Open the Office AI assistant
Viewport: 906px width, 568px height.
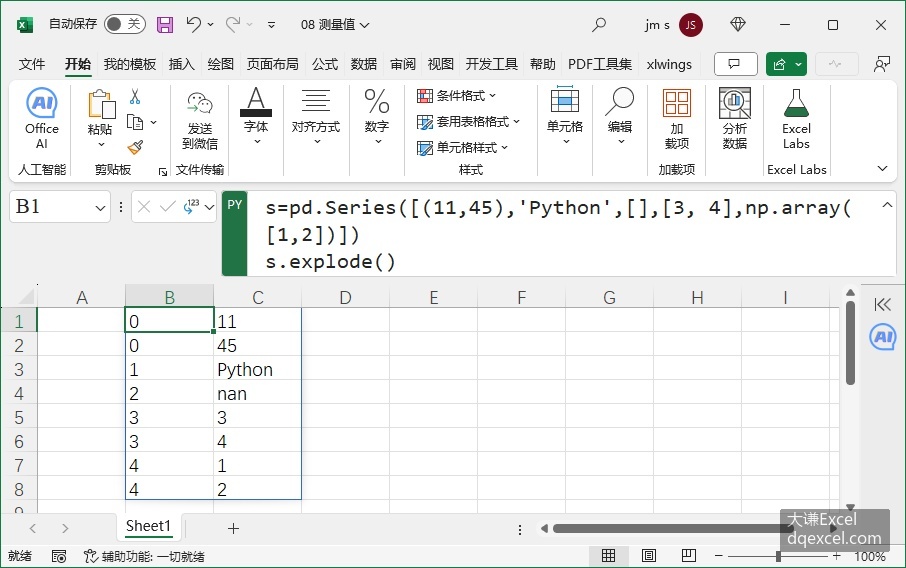click(x=42, y=119)
